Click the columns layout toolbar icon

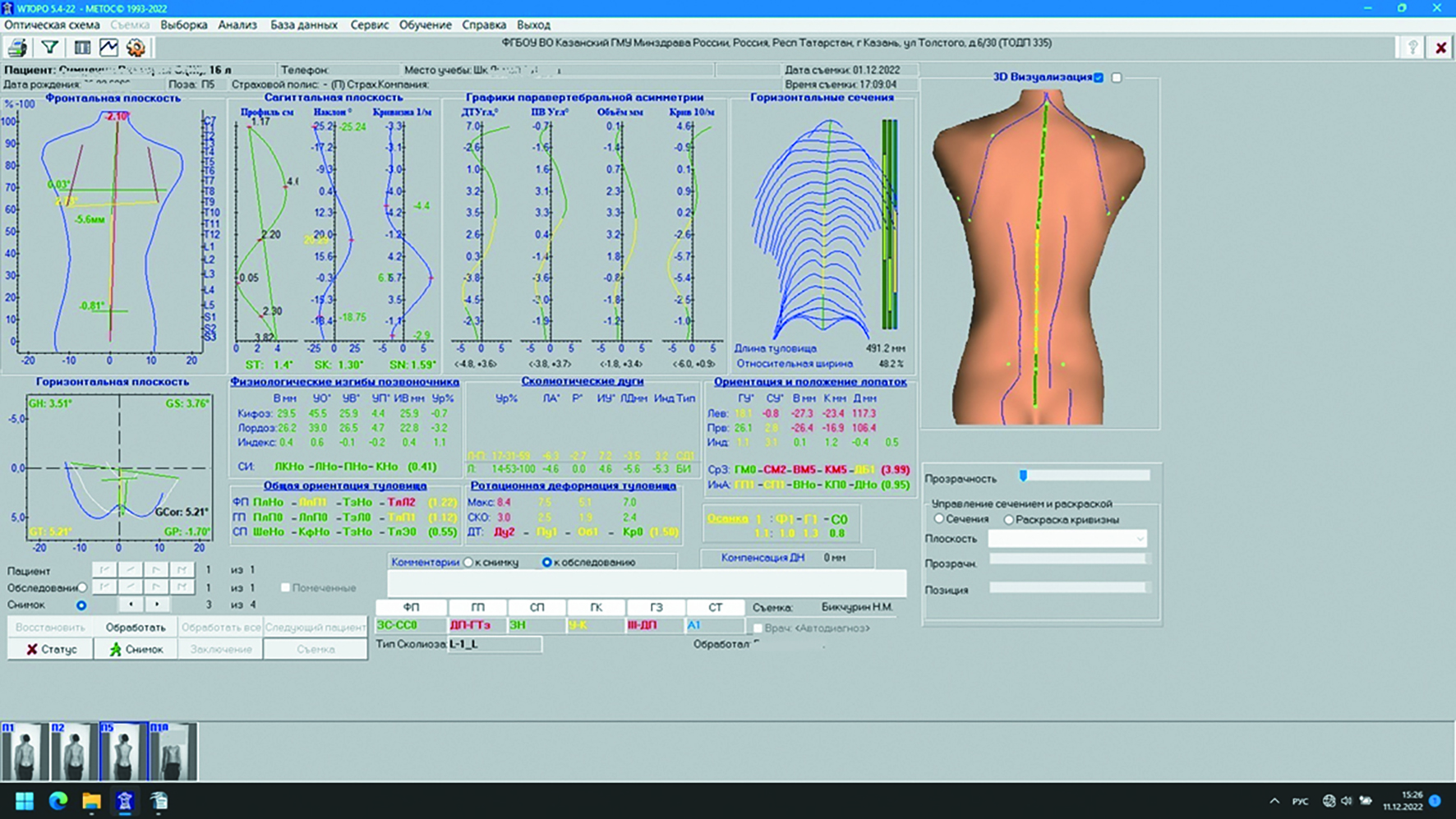click(x=82, y=48)
